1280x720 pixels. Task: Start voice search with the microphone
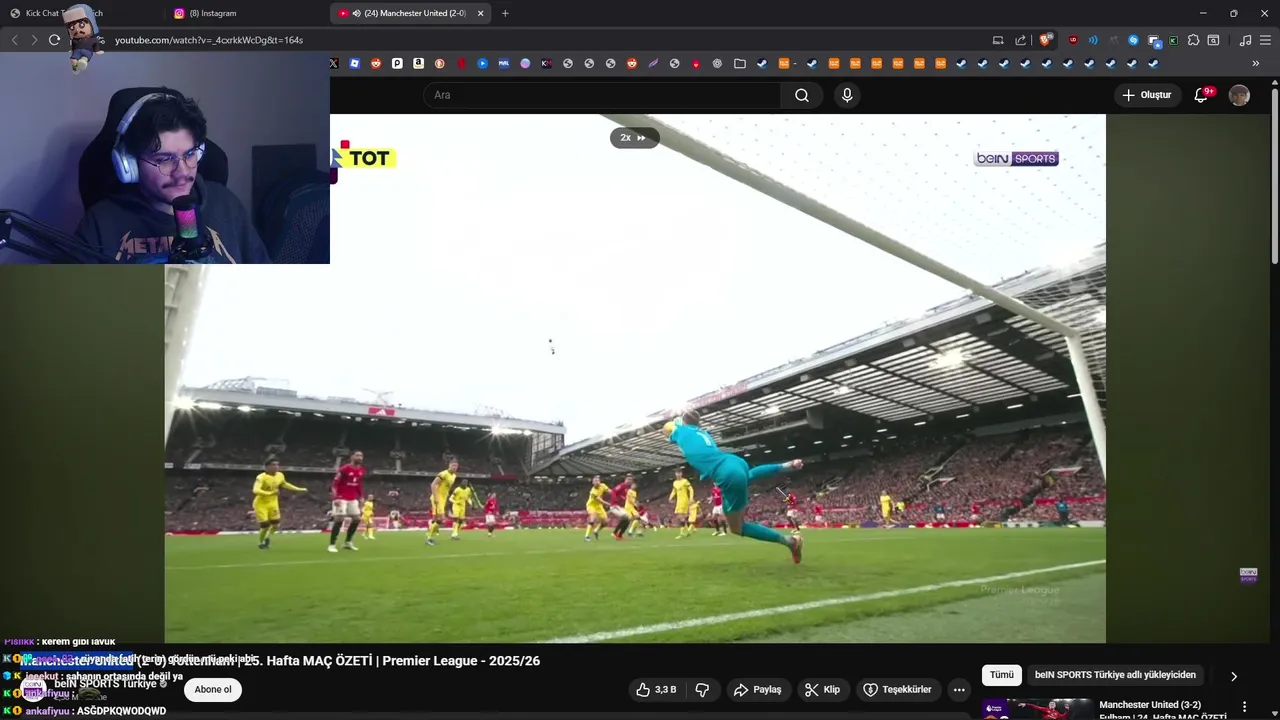(x=847, y=95)
